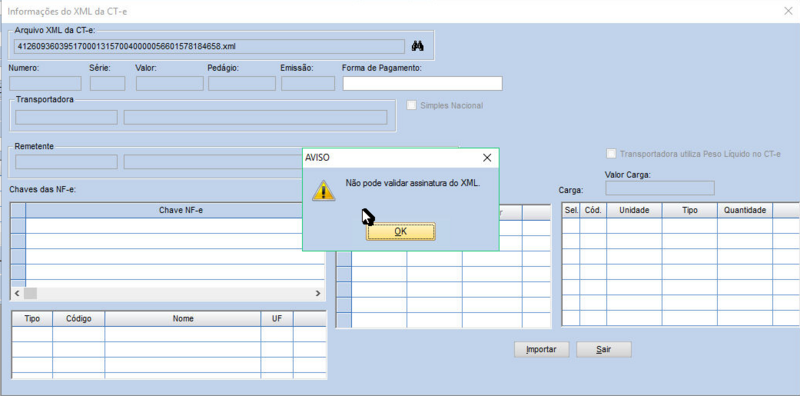
Task: Close the Informações do XML da CT-e window
Action: click(788, 11)
